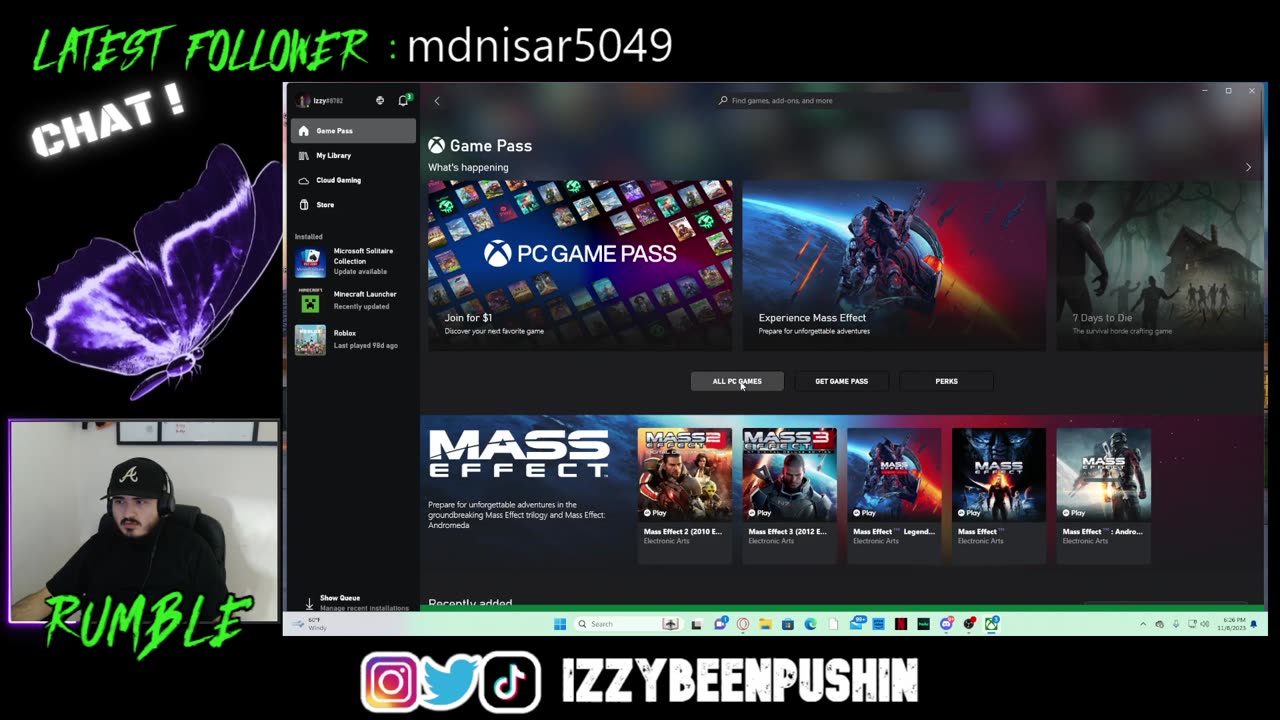The width and height of the screenshot is (1280, 720).
Task: Go to Cloud Gaming section
Action: click(x=353, y=180)
